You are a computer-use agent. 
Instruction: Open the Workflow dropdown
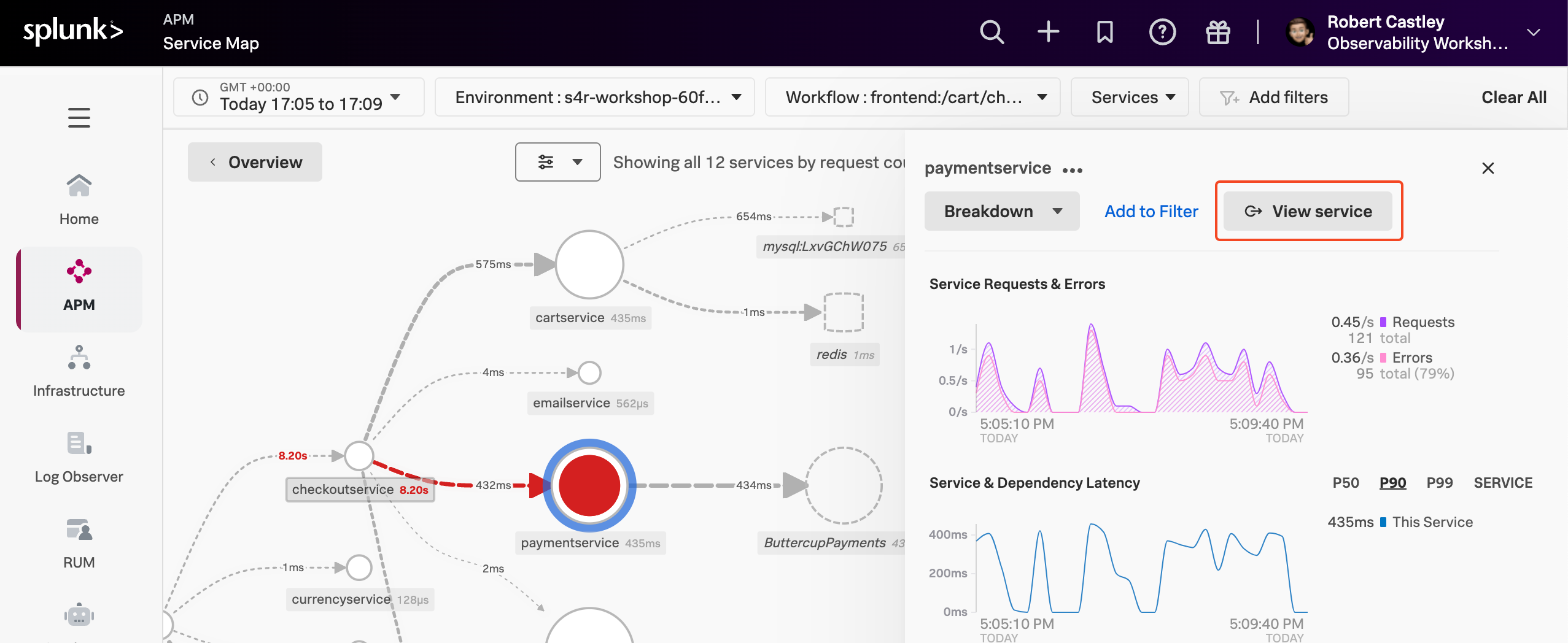click(x=912, y=97)
